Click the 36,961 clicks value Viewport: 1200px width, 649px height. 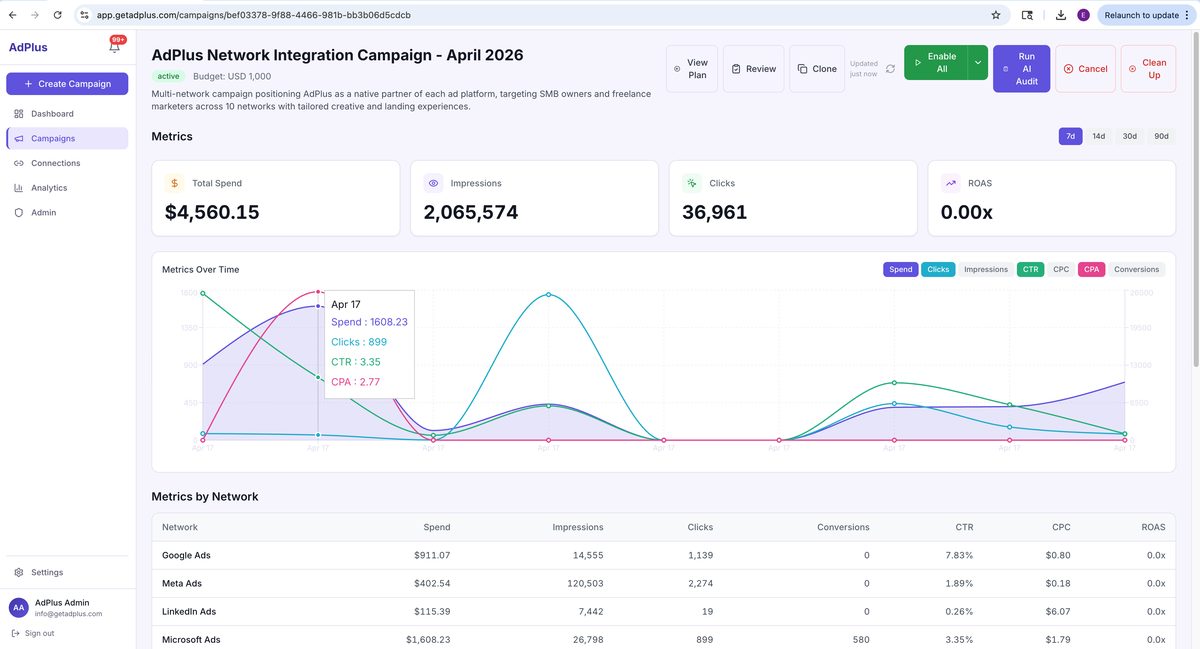click(715, 212)
